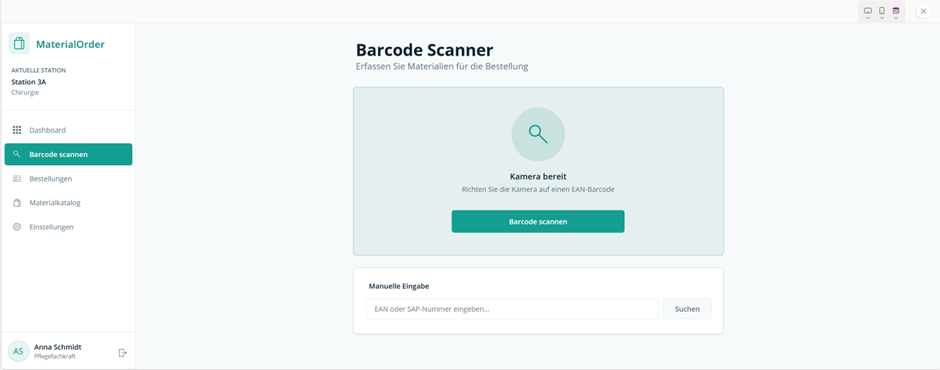Image resolution: width=940 pixels, height=370 pixels.
Task: Open the Einstellungen gear icon
Action: (17, 227)
